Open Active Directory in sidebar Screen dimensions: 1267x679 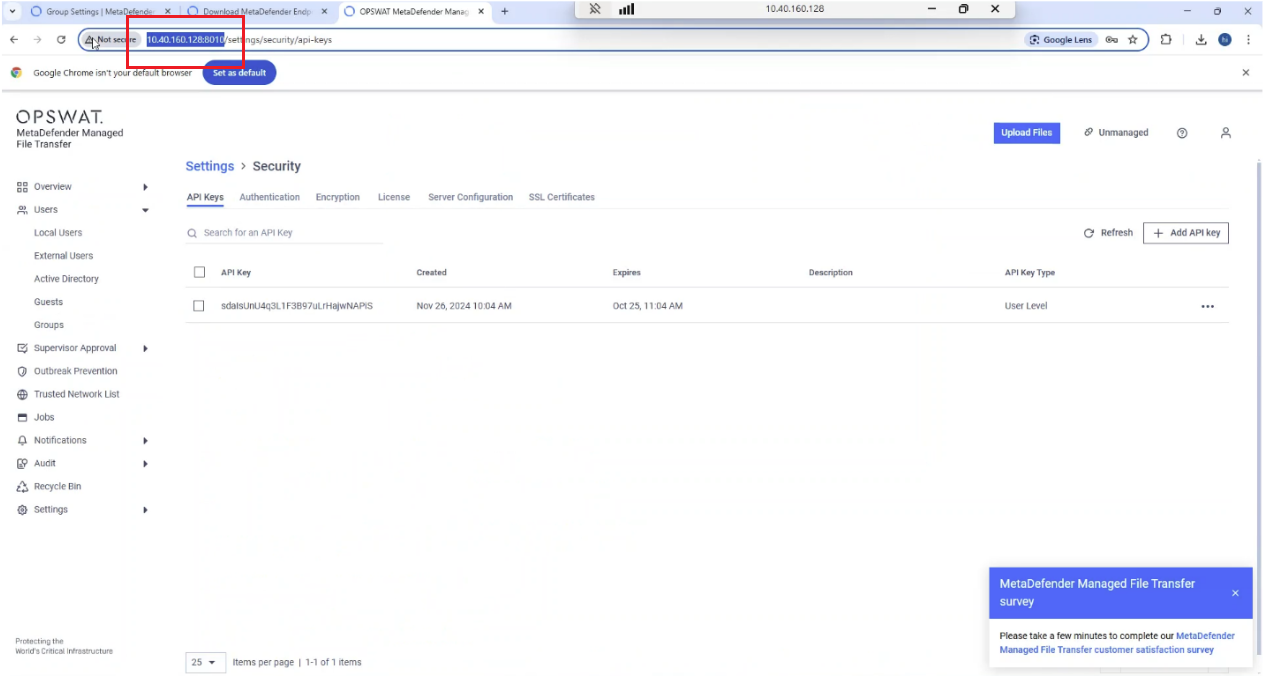(x=66, y=279)
